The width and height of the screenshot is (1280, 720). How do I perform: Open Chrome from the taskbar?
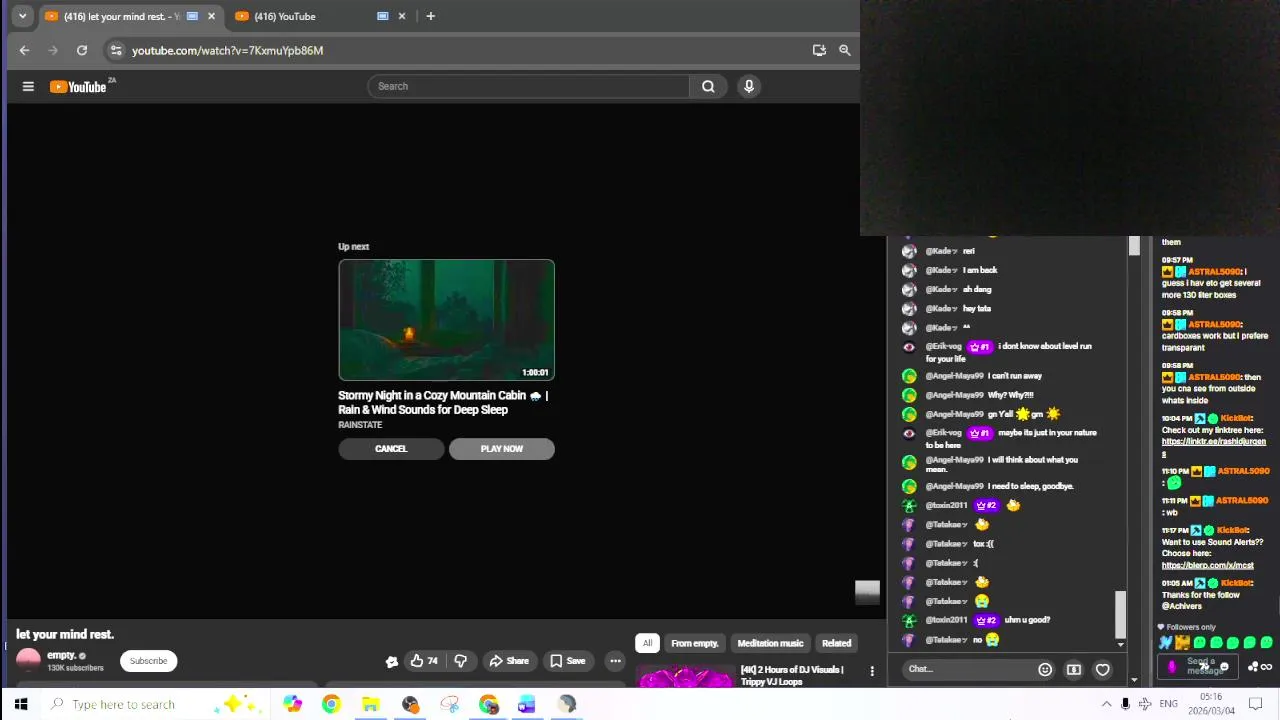click(x=331, y=704)
